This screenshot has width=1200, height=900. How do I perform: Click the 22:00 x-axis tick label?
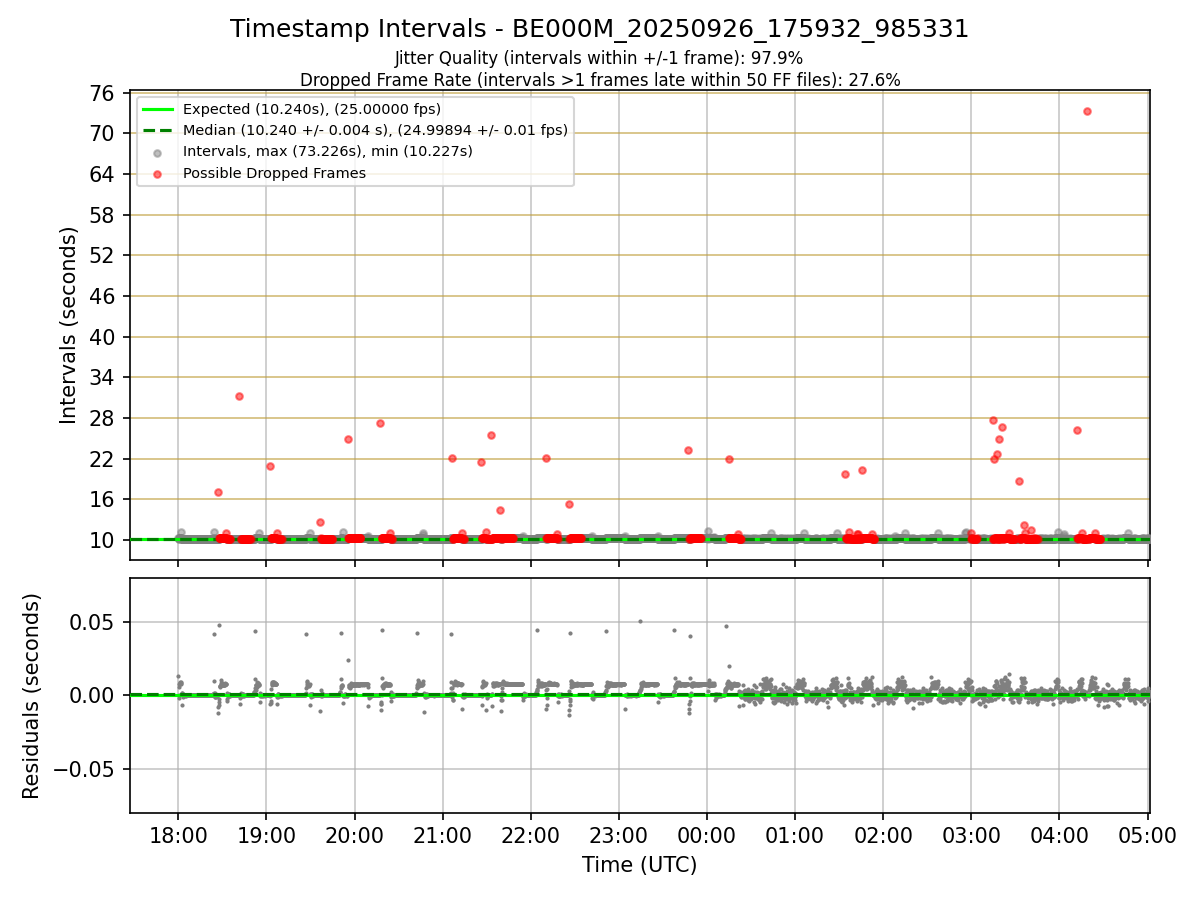(530, 836)
